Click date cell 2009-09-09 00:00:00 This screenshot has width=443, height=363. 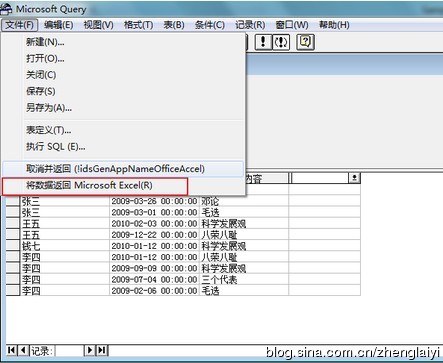(x=154, y=268)
